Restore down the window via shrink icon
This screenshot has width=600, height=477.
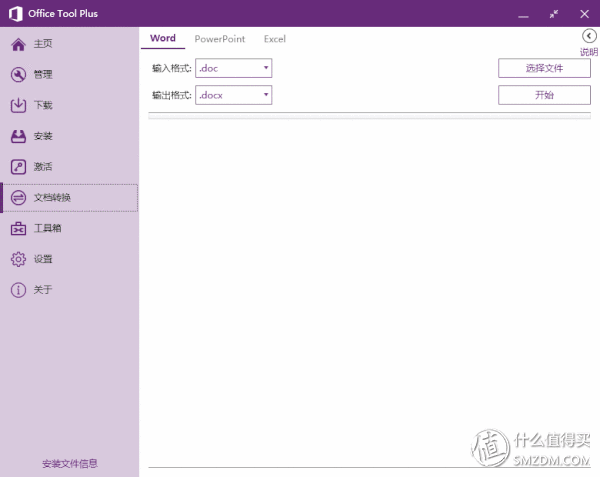coord(554,14)
